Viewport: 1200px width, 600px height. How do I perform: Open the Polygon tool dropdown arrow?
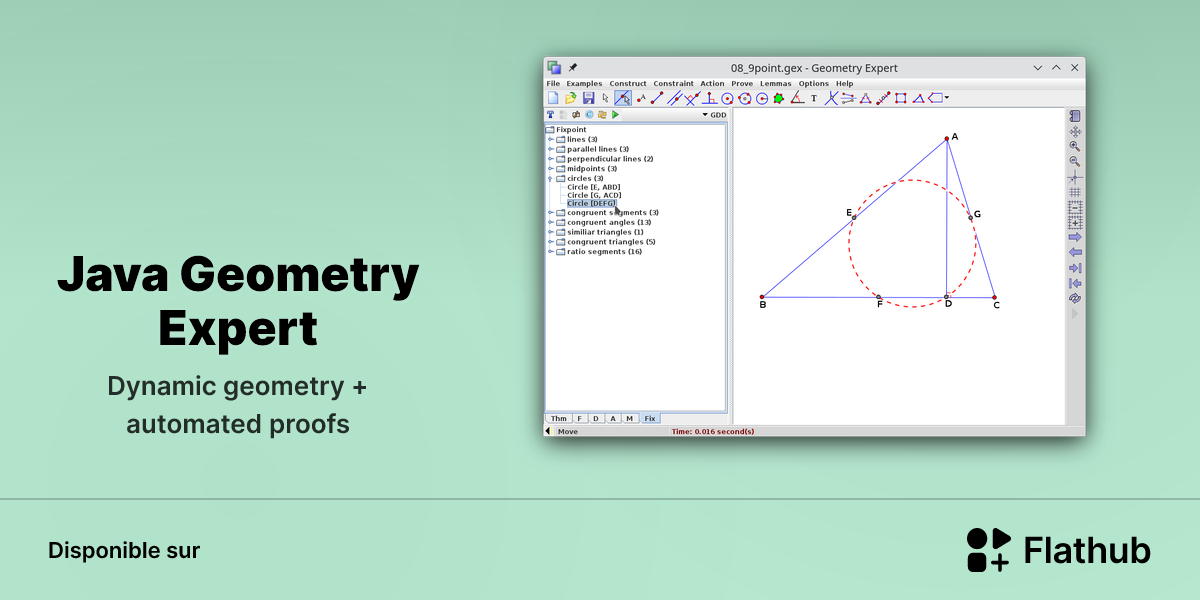pyautogui.click(x=947, y=98)
